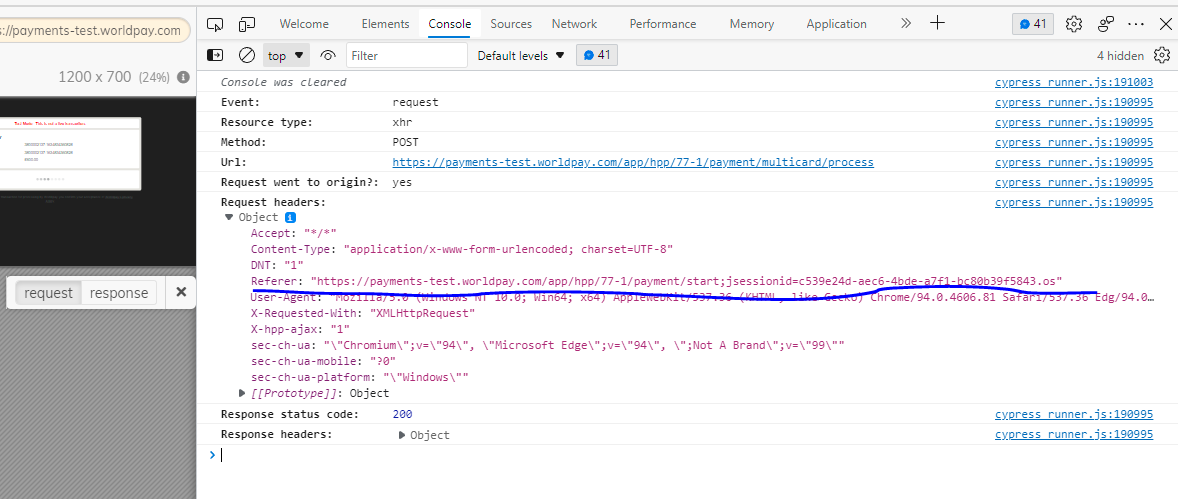Open cypress_runner.js link on Event row
The image size is (1178, 499).
1074,102
